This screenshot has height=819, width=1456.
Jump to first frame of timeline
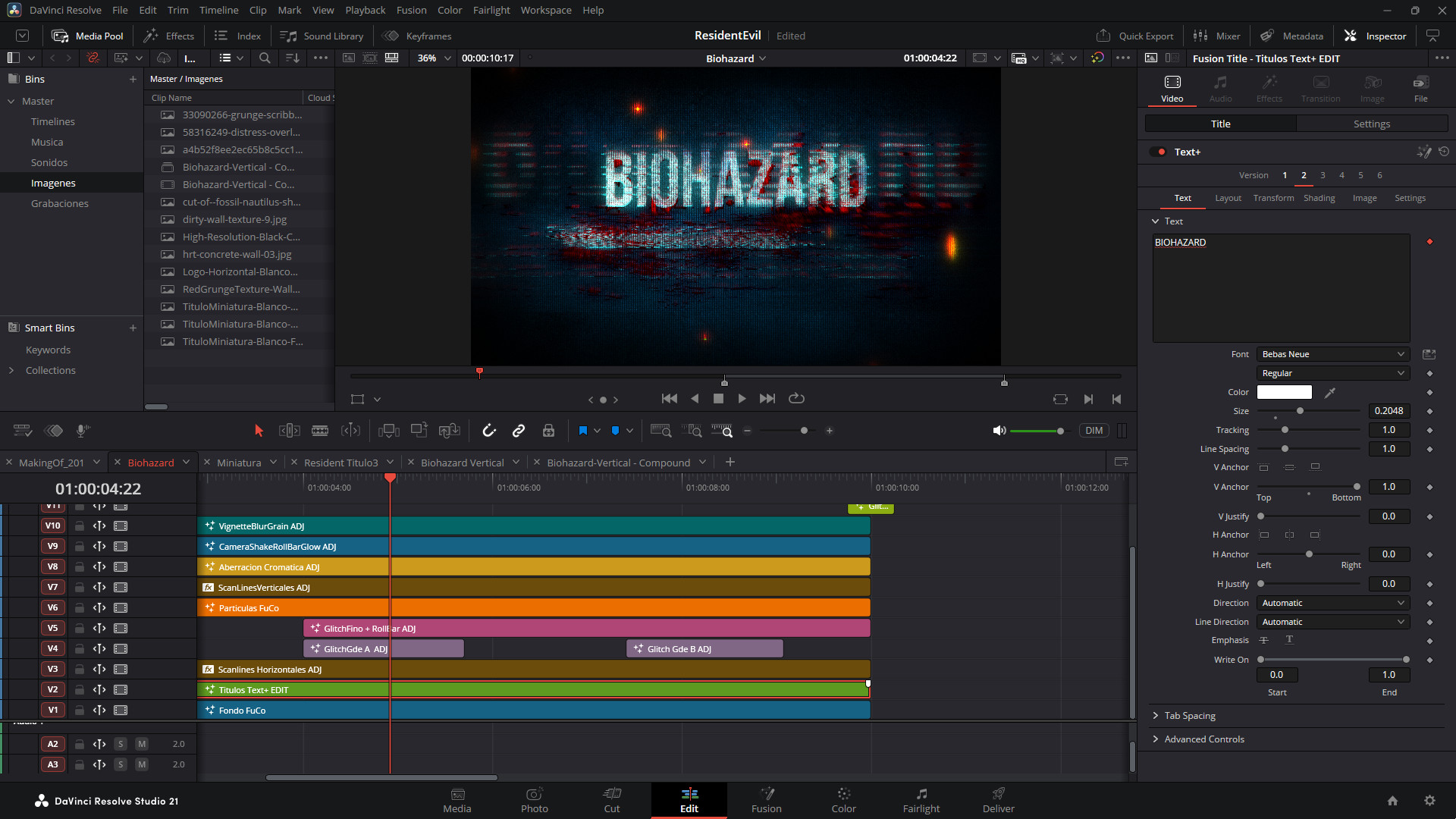[x=669, y=399]
